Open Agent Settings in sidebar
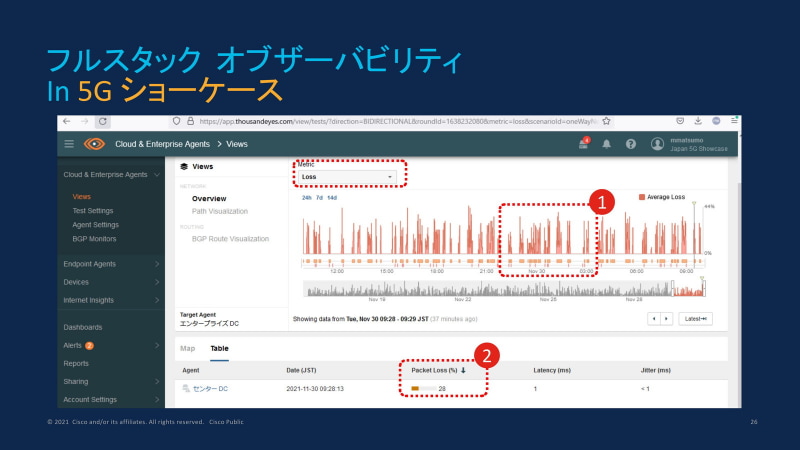 (95, 225)
